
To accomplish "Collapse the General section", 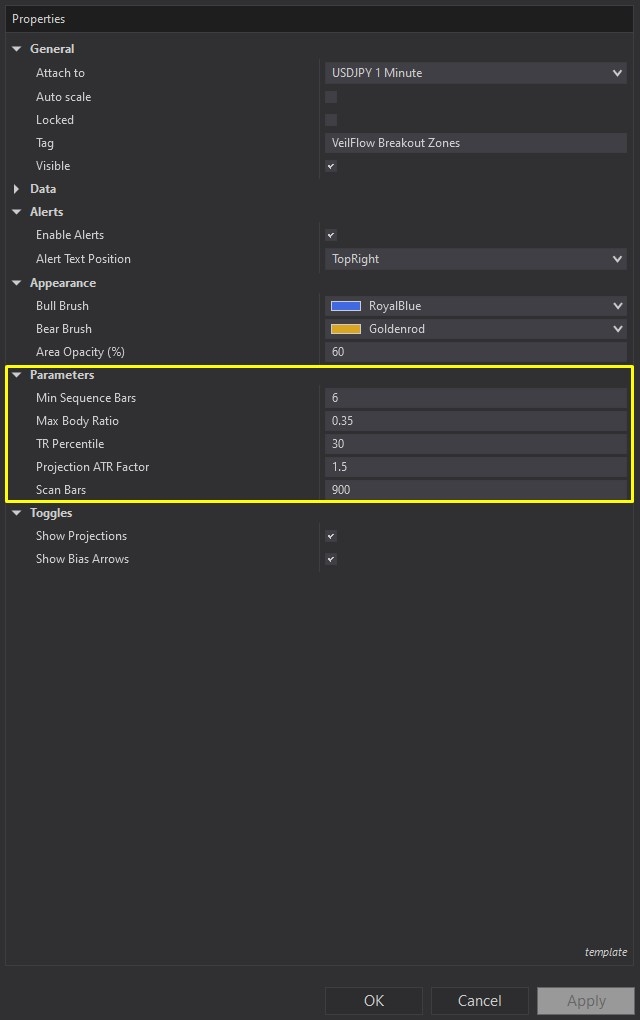I will 15,48.
